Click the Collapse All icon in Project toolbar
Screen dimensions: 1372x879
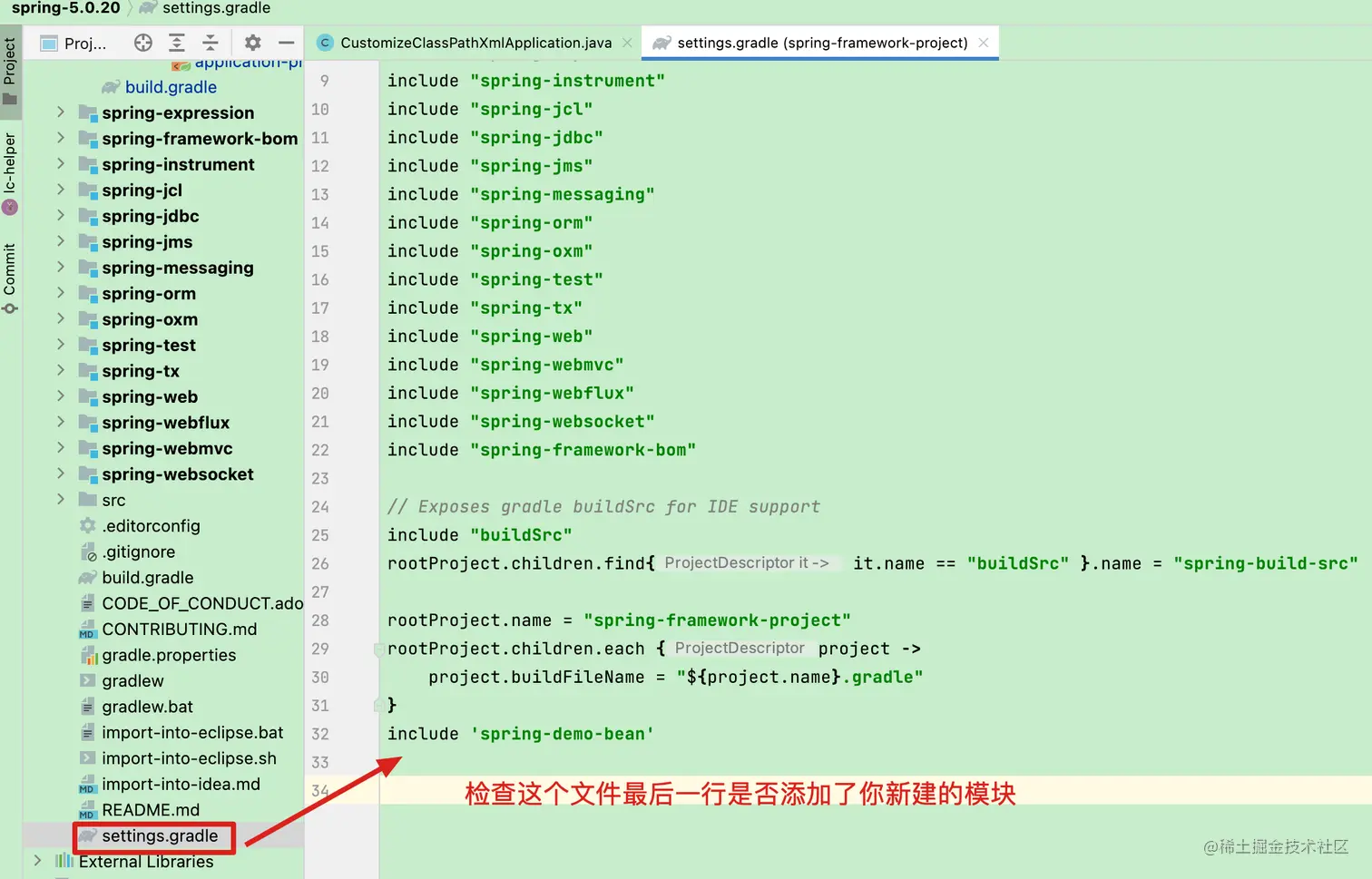pos(211,43)
